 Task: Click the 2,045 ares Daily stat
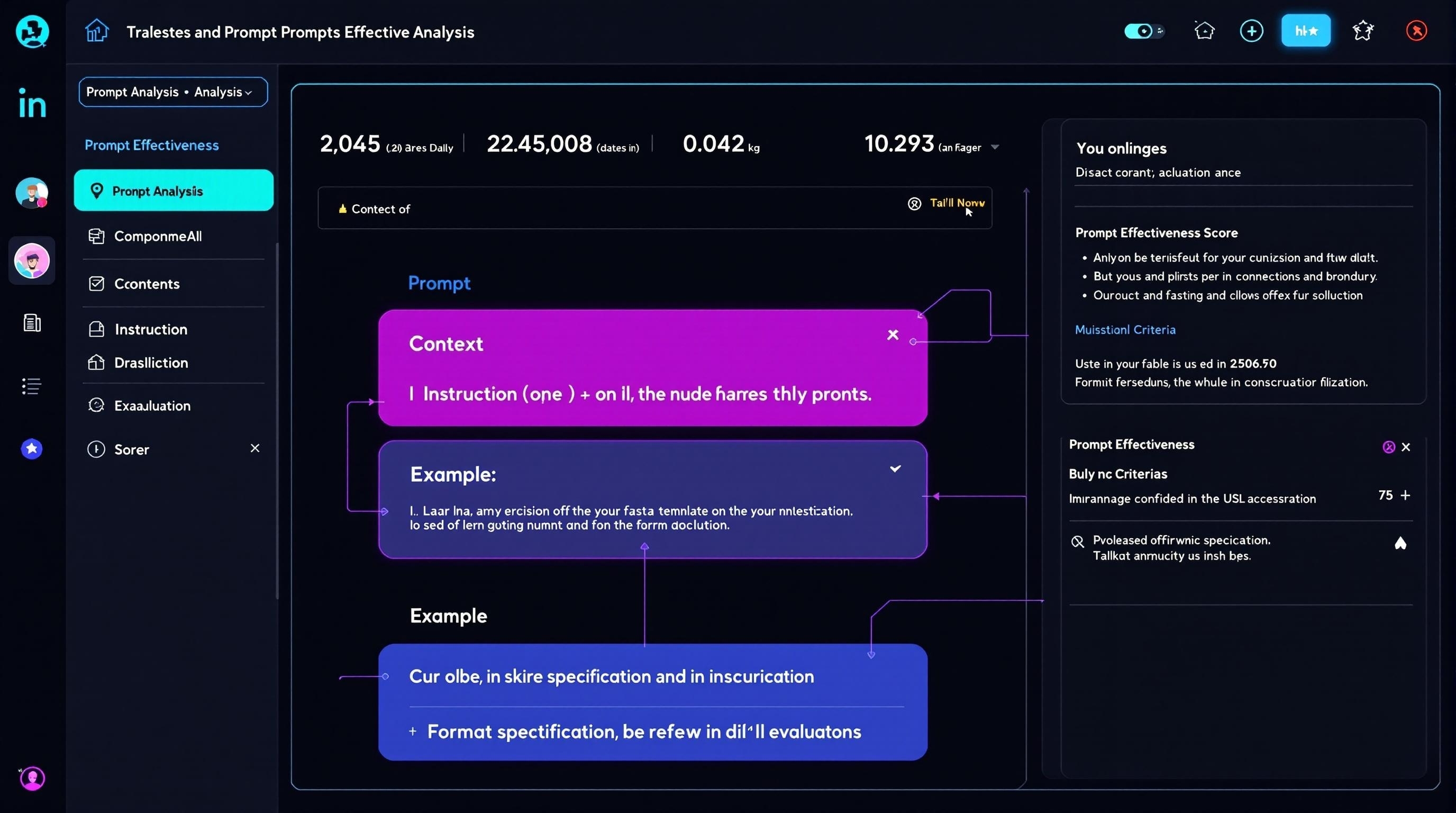pyautogui.click(x=386, y=144)
